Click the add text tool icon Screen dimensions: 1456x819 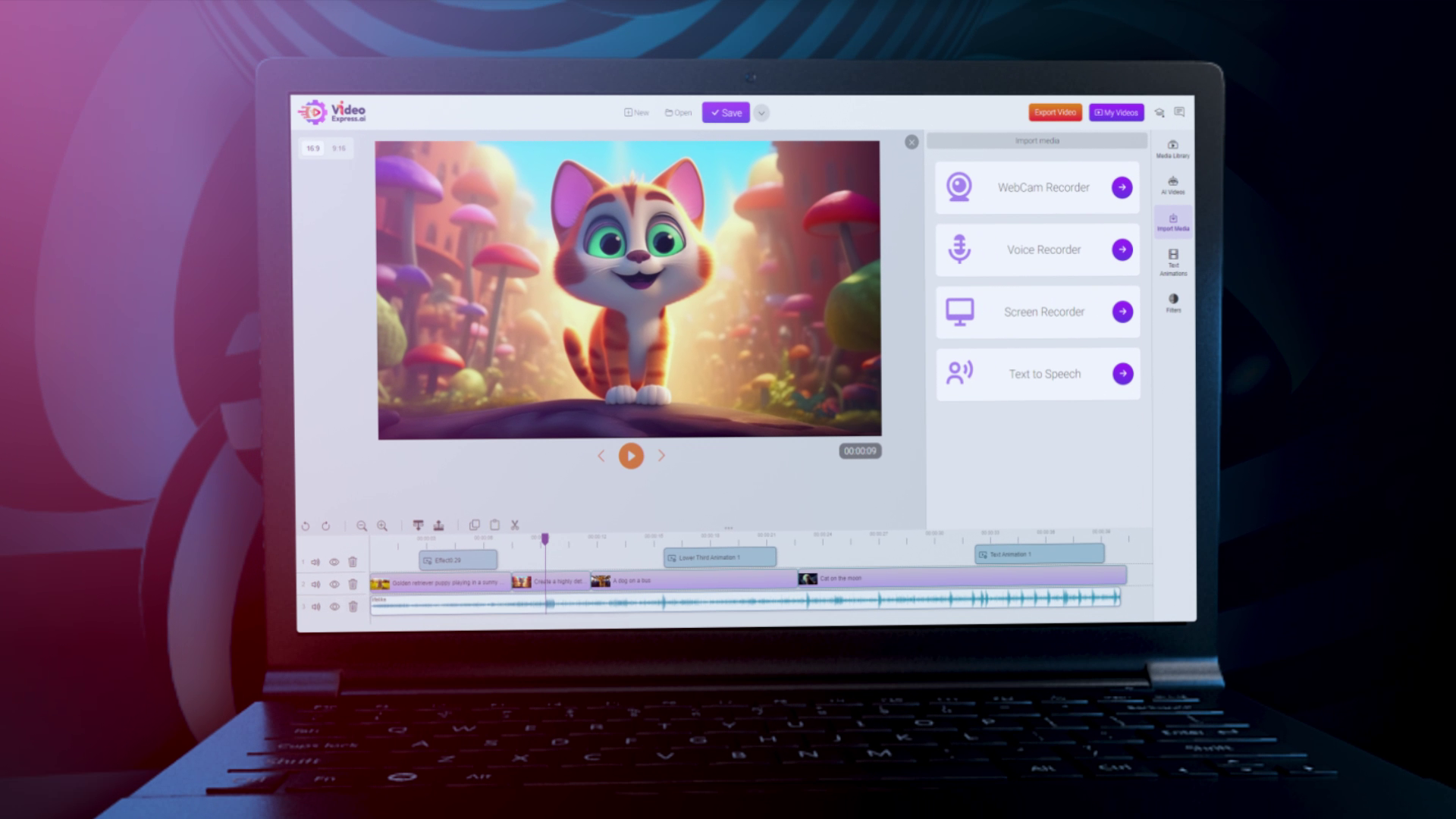coord(418,525)
